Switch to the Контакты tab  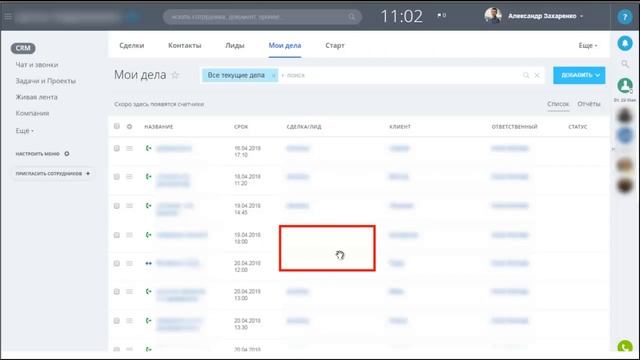184,45
